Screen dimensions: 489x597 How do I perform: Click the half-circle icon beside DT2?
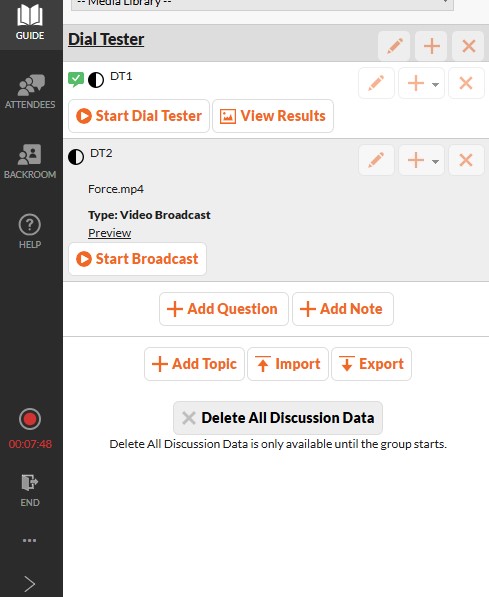(76, 157)
